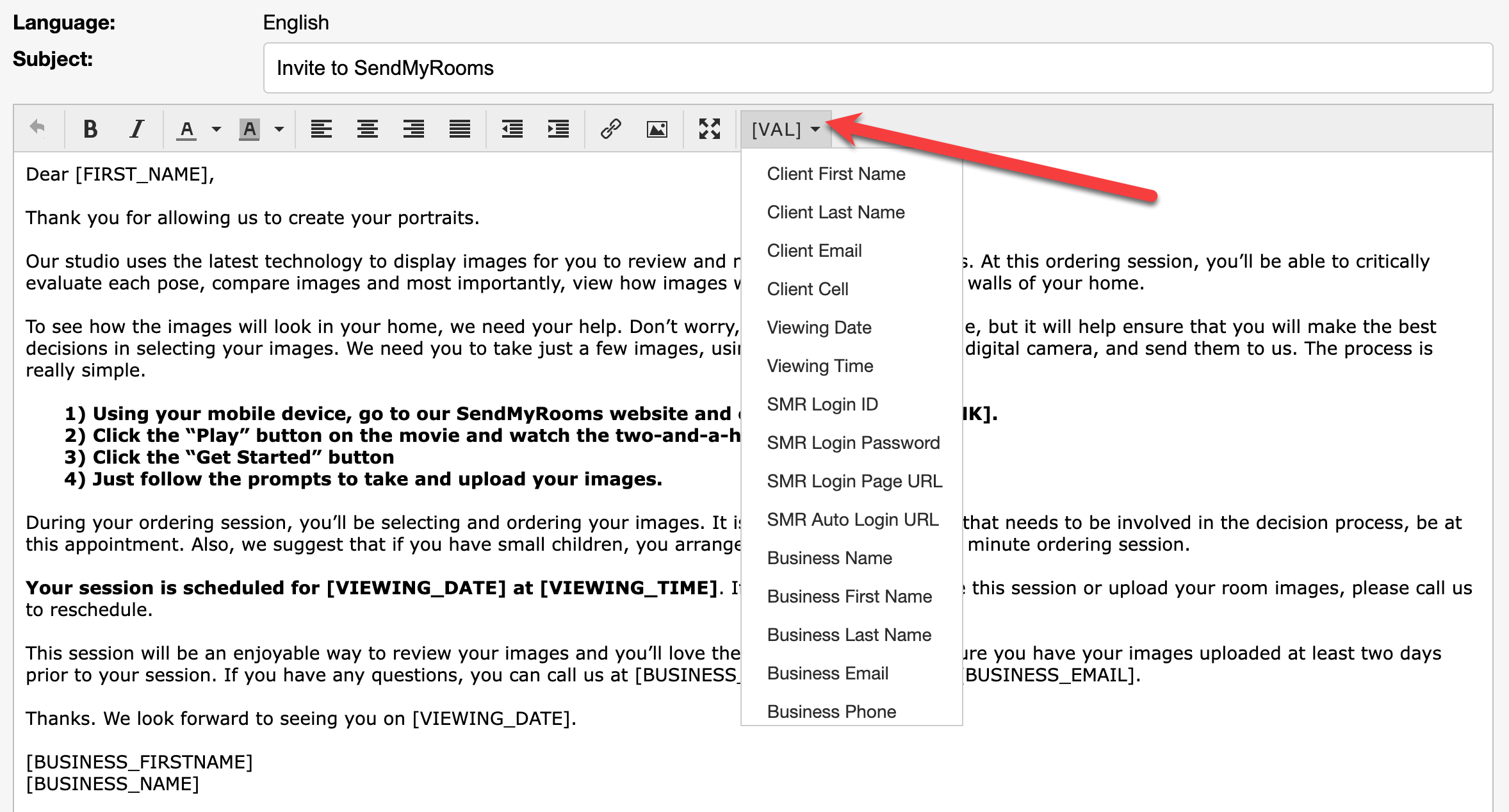This screenshot has width=1509, height=812.
Task: Center align the text
Action: pos(367,129)
